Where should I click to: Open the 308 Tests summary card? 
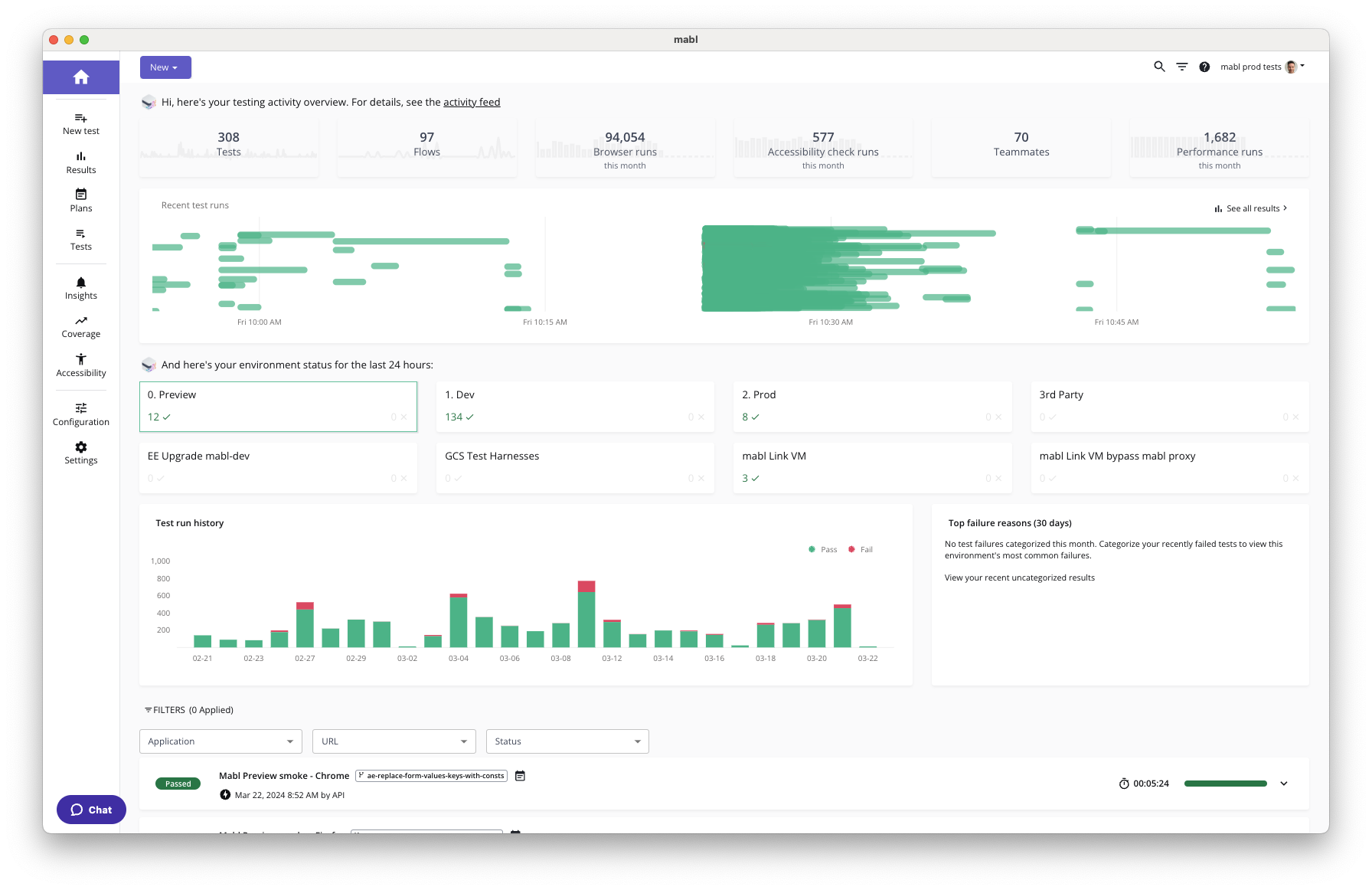pyautogui.click(x=229, y=148)
